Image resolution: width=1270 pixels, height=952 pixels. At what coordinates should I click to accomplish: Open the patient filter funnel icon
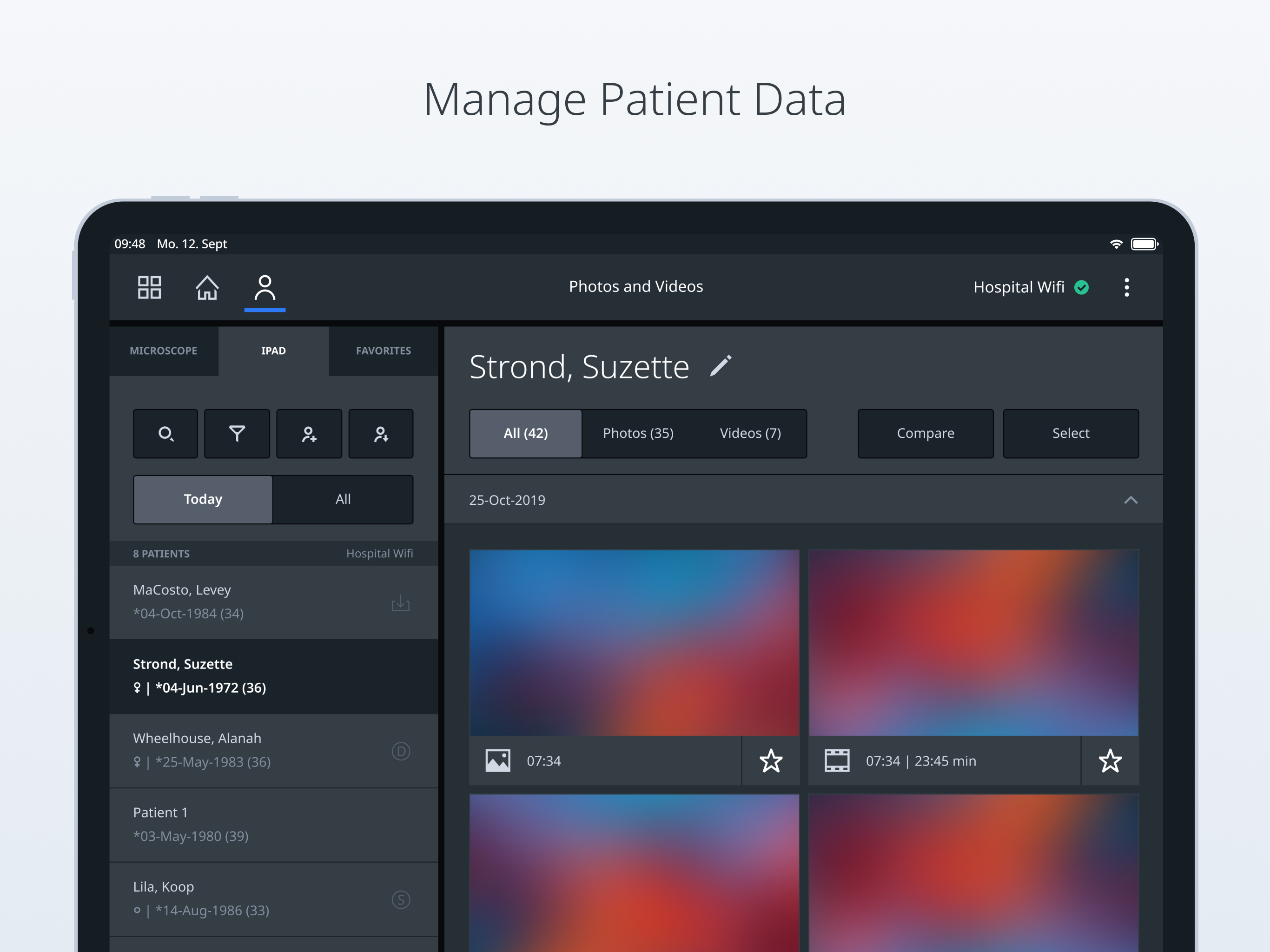[x=237, y=434]
